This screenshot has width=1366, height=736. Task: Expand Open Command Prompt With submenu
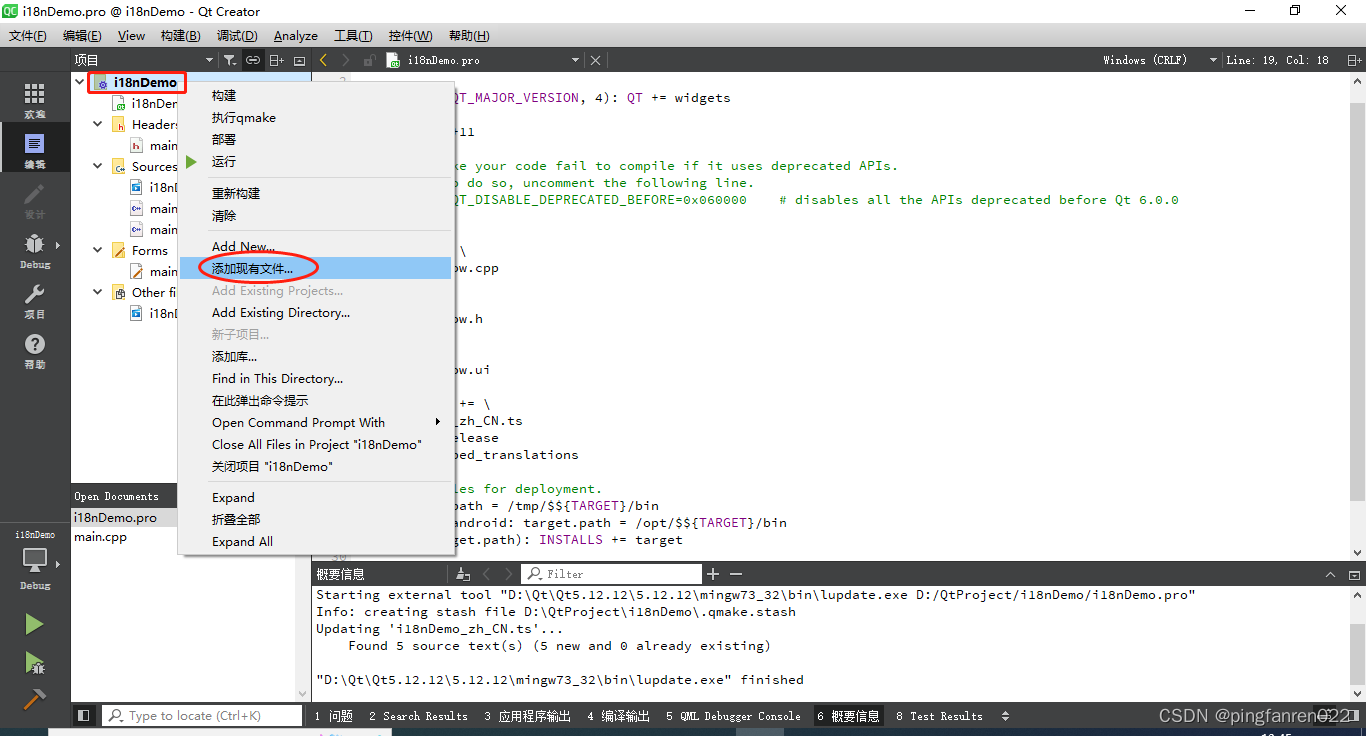coord(314,422)
